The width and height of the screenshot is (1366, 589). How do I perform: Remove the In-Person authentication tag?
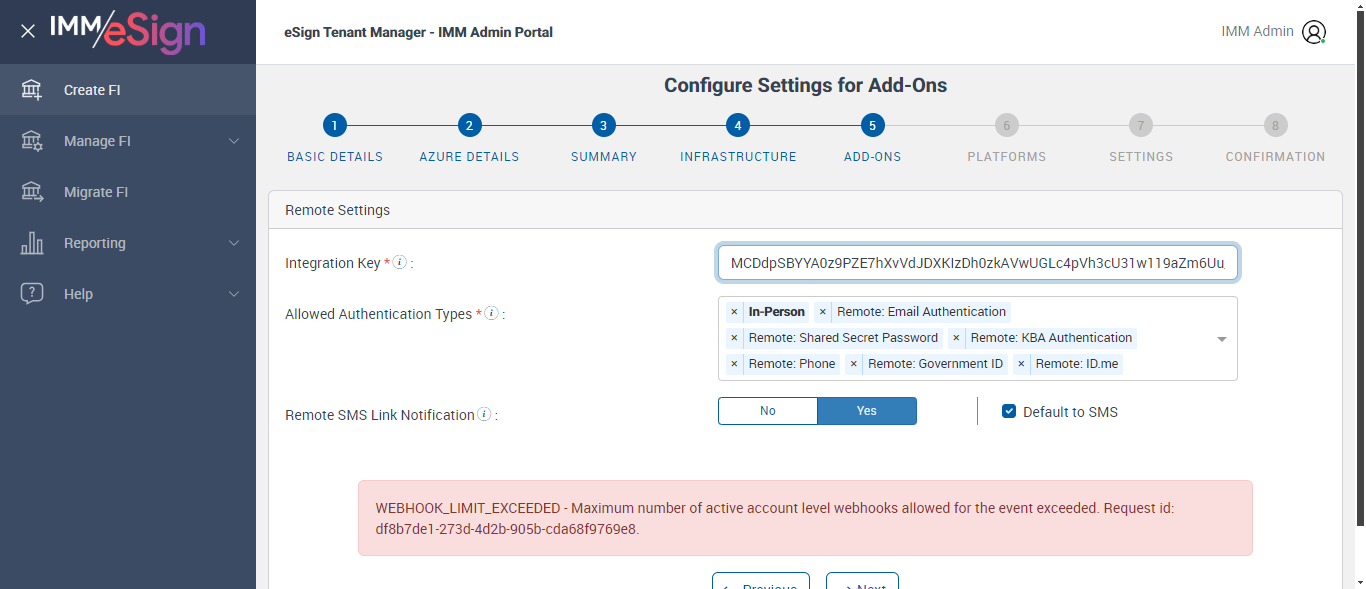tap(734, 312)
